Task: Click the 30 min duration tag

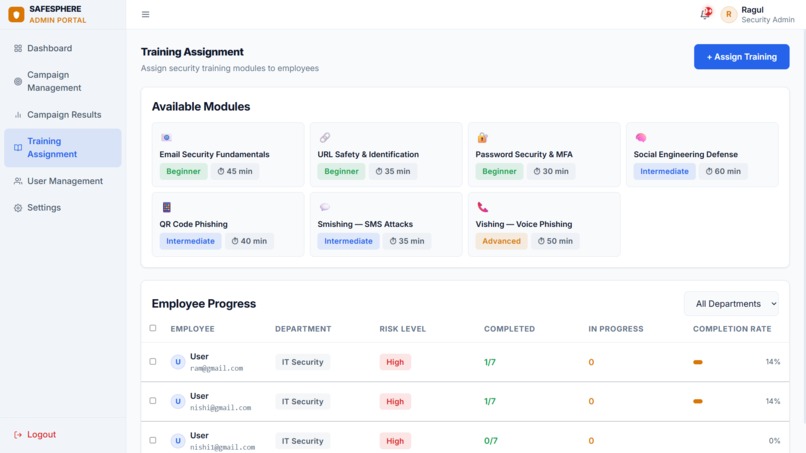Action: (551, 171)
